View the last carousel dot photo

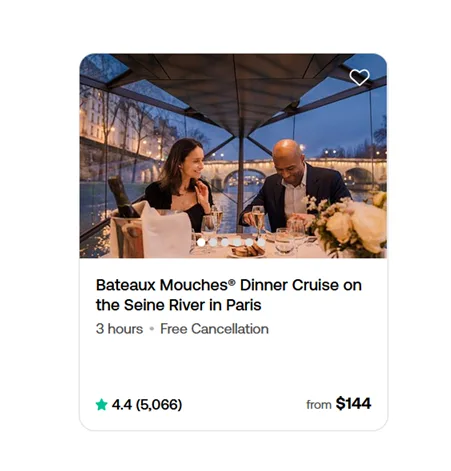(261, 242)
